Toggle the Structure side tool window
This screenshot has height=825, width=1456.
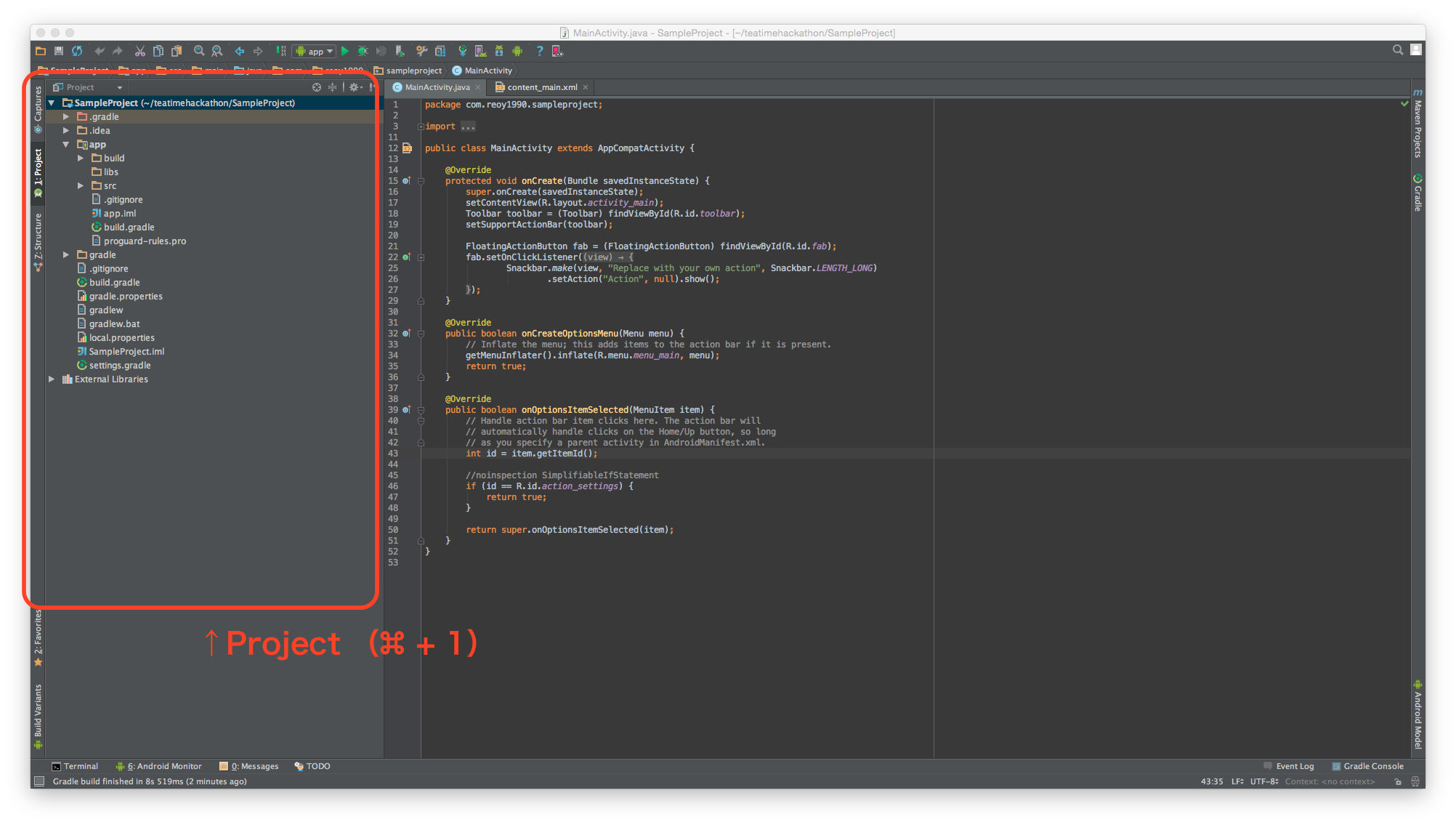39,240
